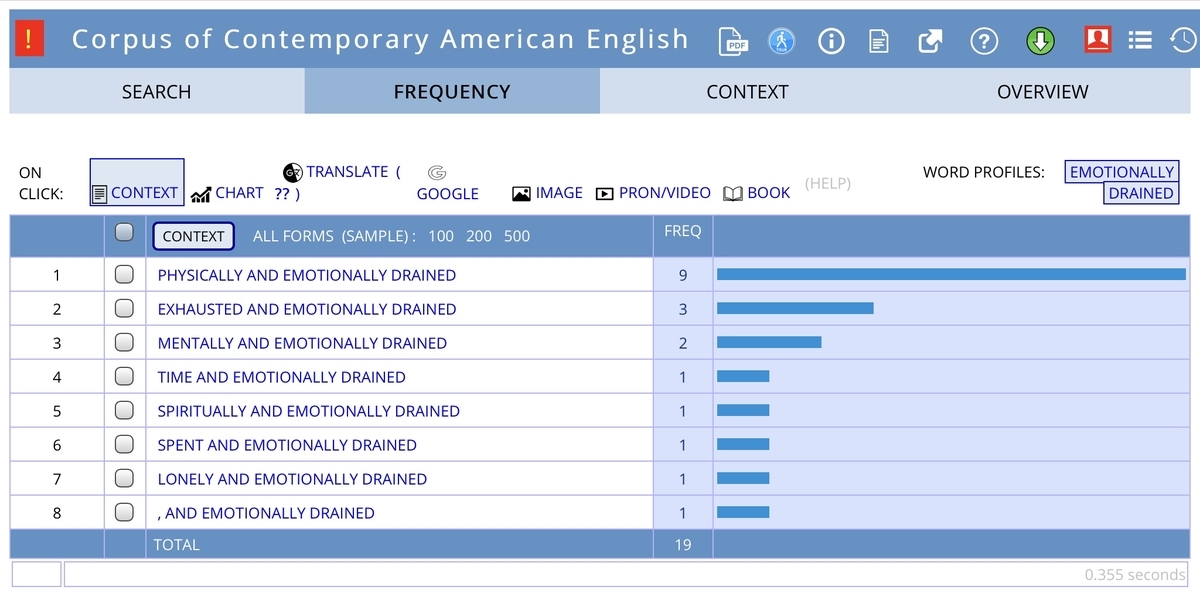Open TIME AND EMOTIONALLY DRAINED result

pyautogui.click(x=282, y=377)
